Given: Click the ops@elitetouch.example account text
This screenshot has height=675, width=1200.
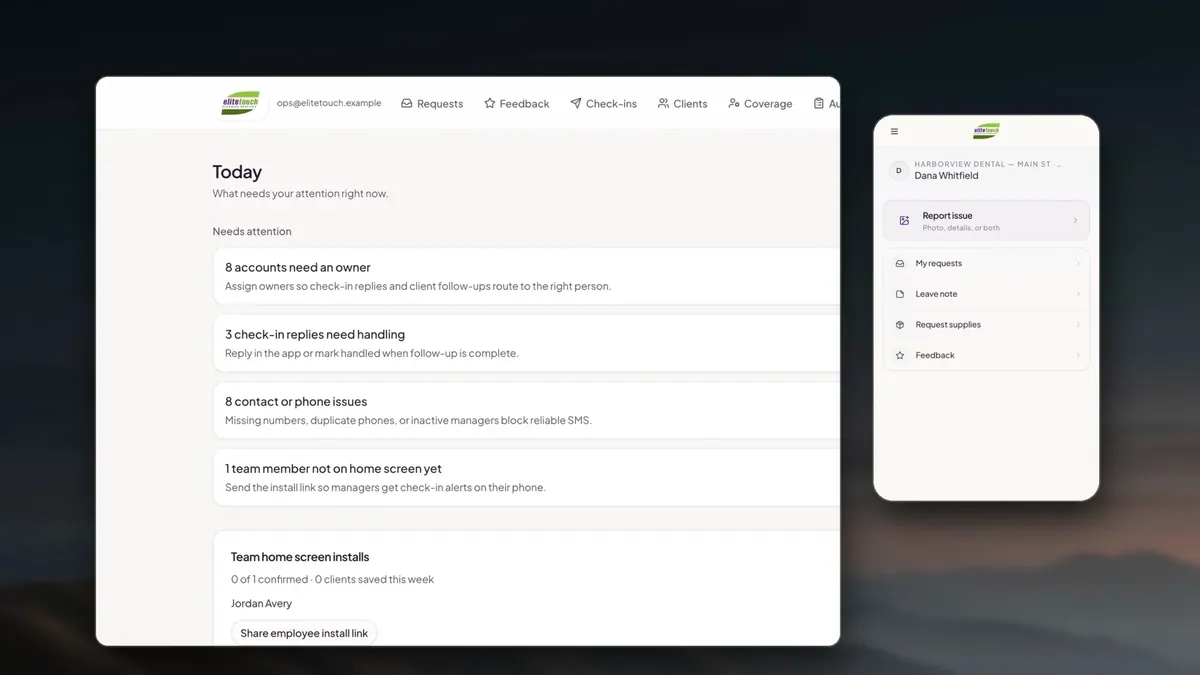Looking at the screenshot, I should click(329, 103).
